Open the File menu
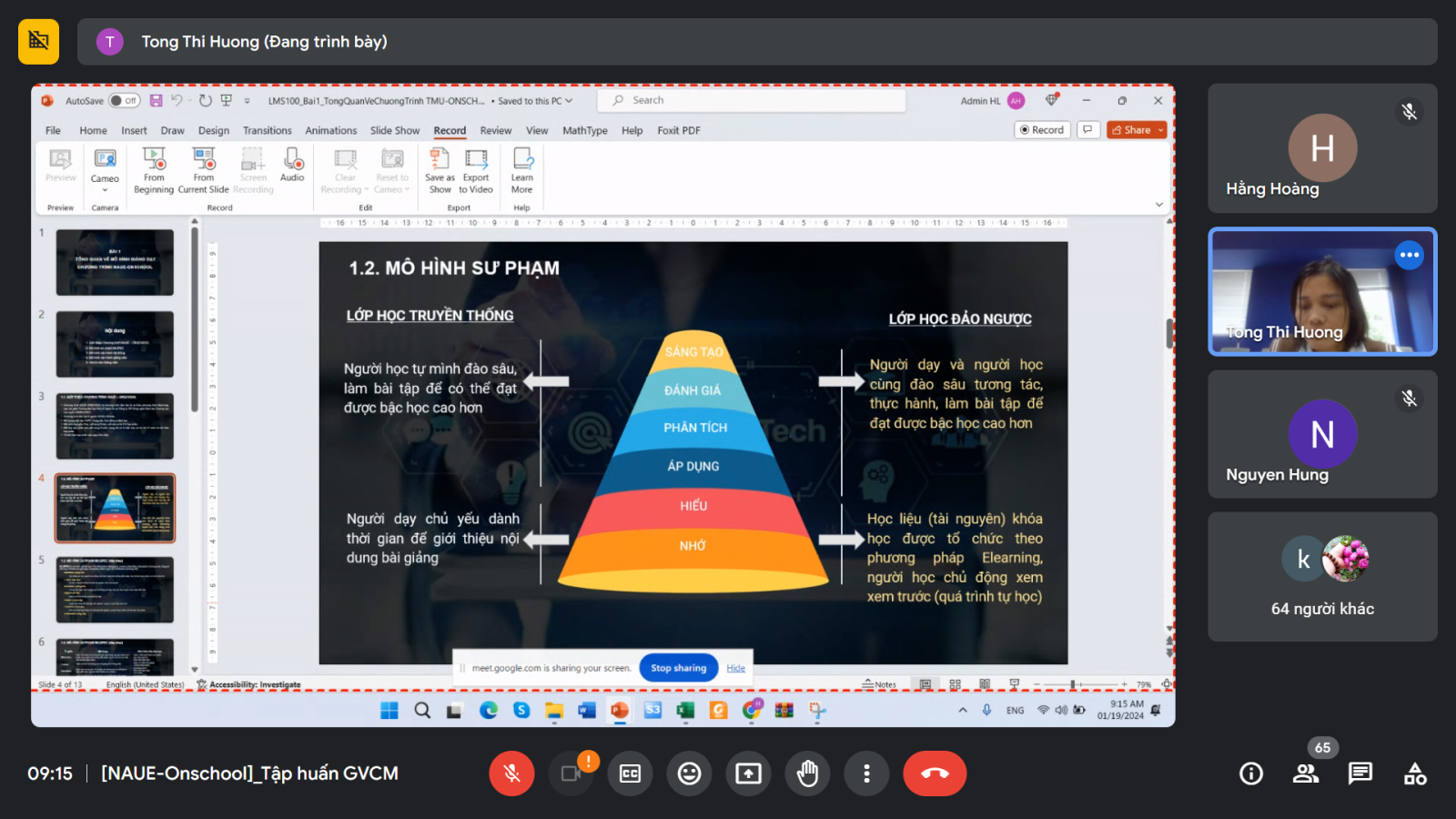Image resolution: width=1456 pixels, height=819 pixels. coord(54,131)
